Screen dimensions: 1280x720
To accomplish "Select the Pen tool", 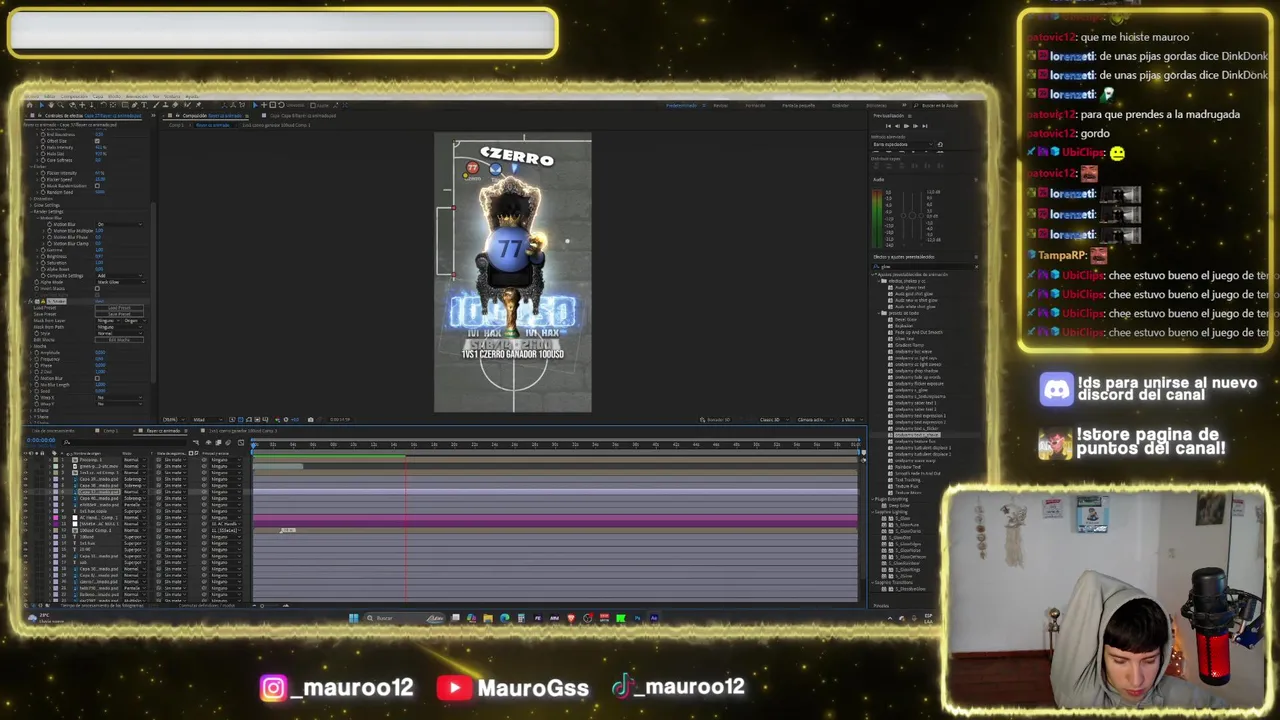I will (x=134, y=105).
